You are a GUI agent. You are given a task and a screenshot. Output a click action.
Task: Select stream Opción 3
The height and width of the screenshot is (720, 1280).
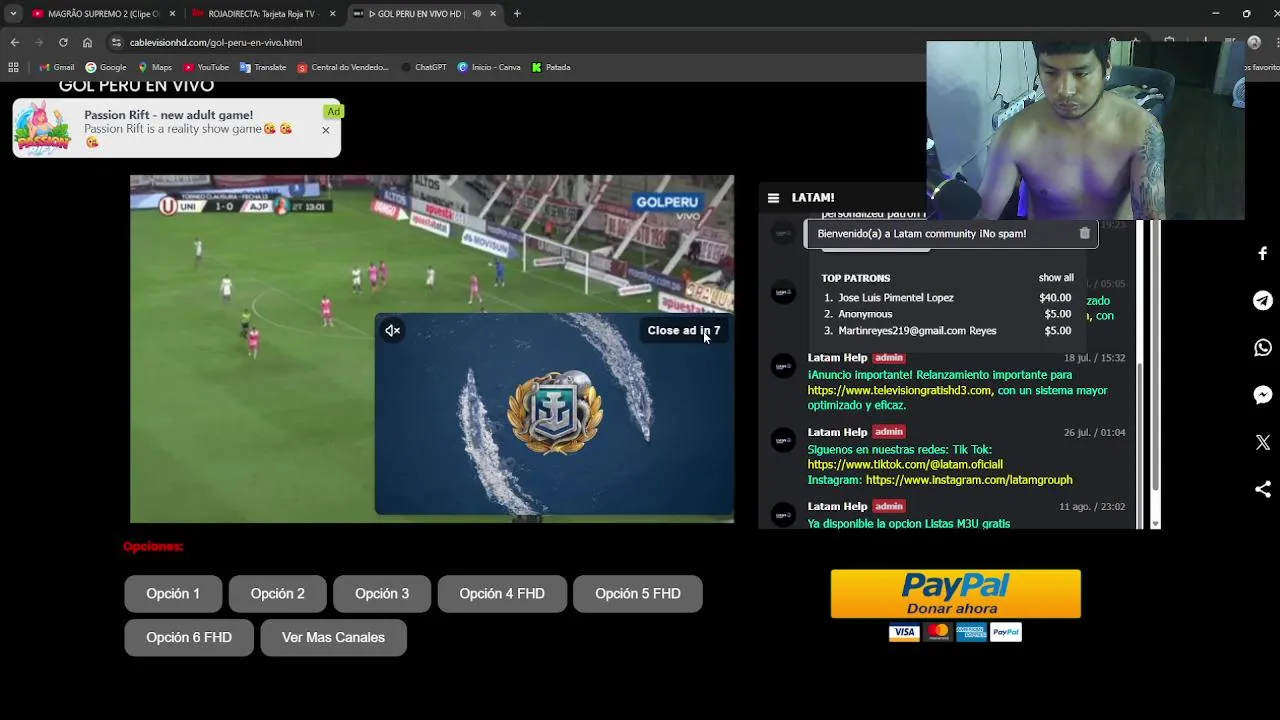pyautogui.click(x=382, y=594)
